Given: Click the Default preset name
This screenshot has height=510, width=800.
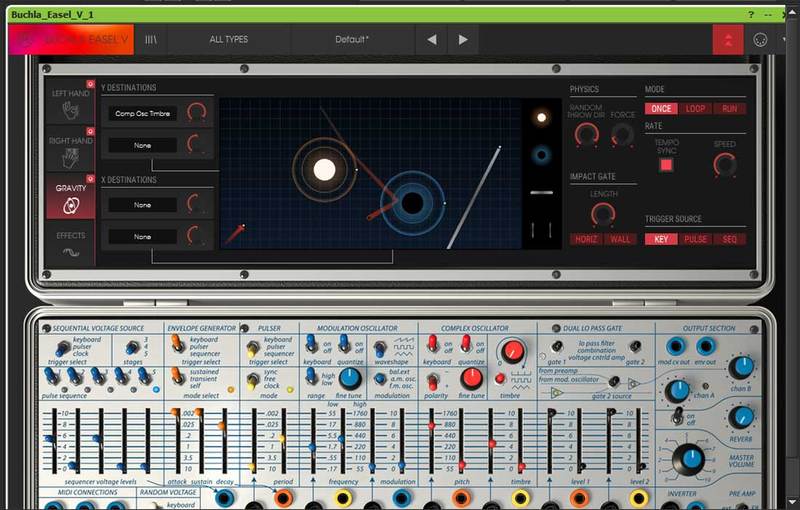Looking at the screenshot, I should click(352, 40).
